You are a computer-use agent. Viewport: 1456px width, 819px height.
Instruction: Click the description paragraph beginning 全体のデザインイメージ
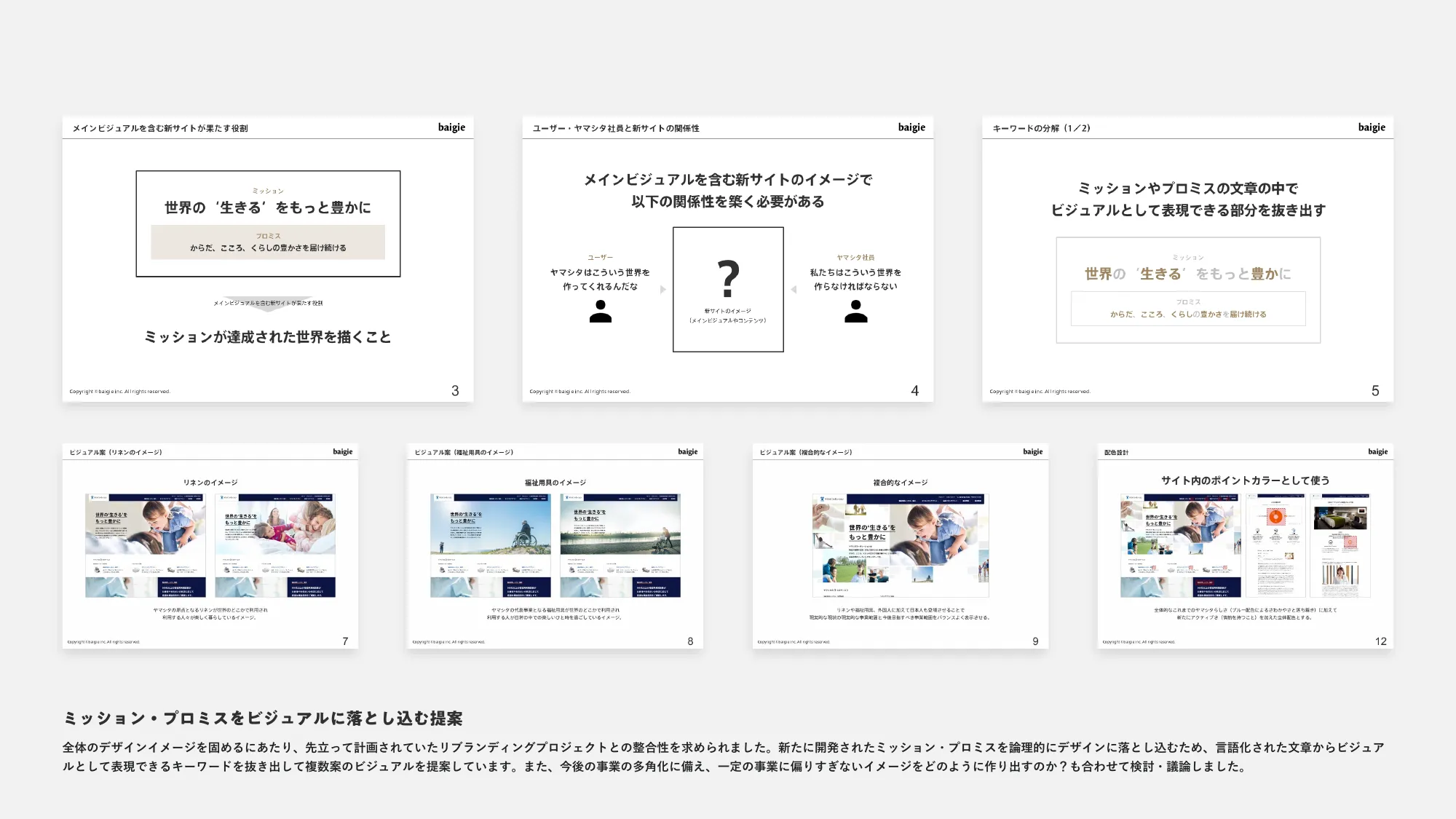(724, 757)
